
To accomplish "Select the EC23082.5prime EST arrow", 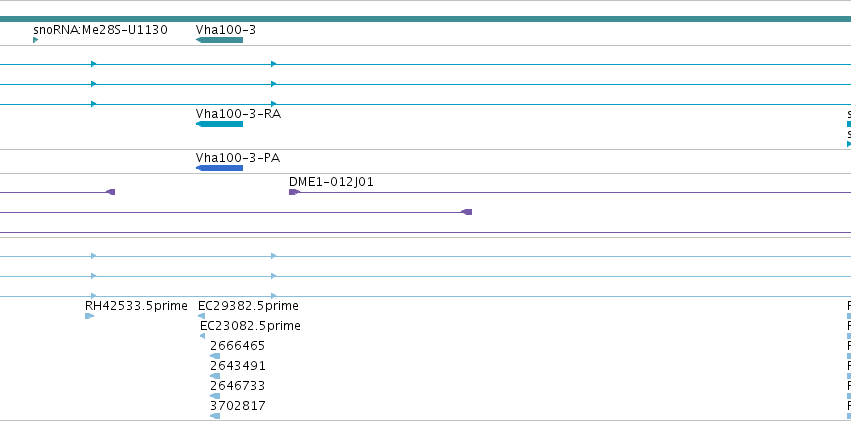I will (x=202, y=336).
